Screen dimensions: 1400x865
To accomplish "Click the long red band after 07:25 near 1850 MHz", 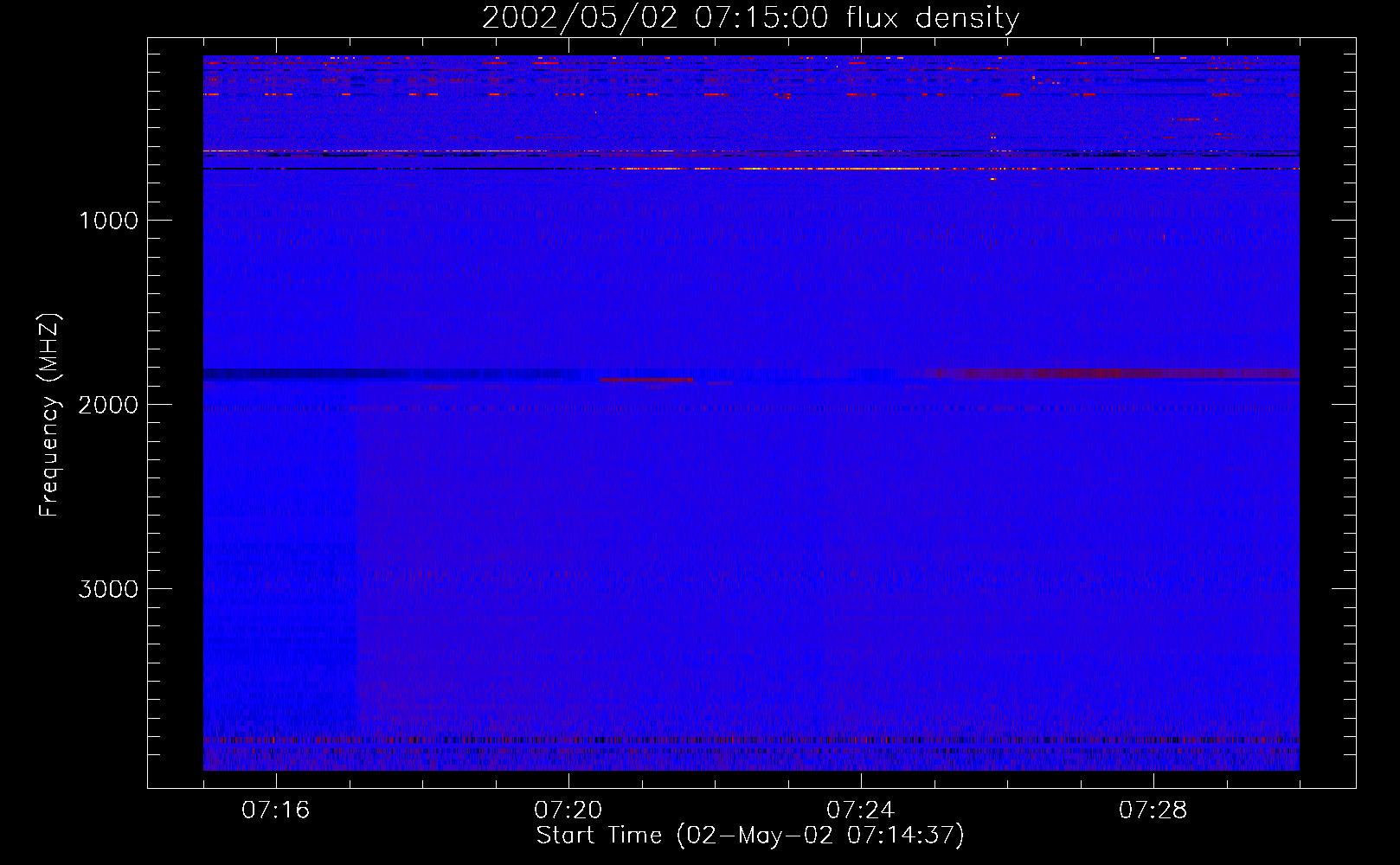I will (1112, 374).
